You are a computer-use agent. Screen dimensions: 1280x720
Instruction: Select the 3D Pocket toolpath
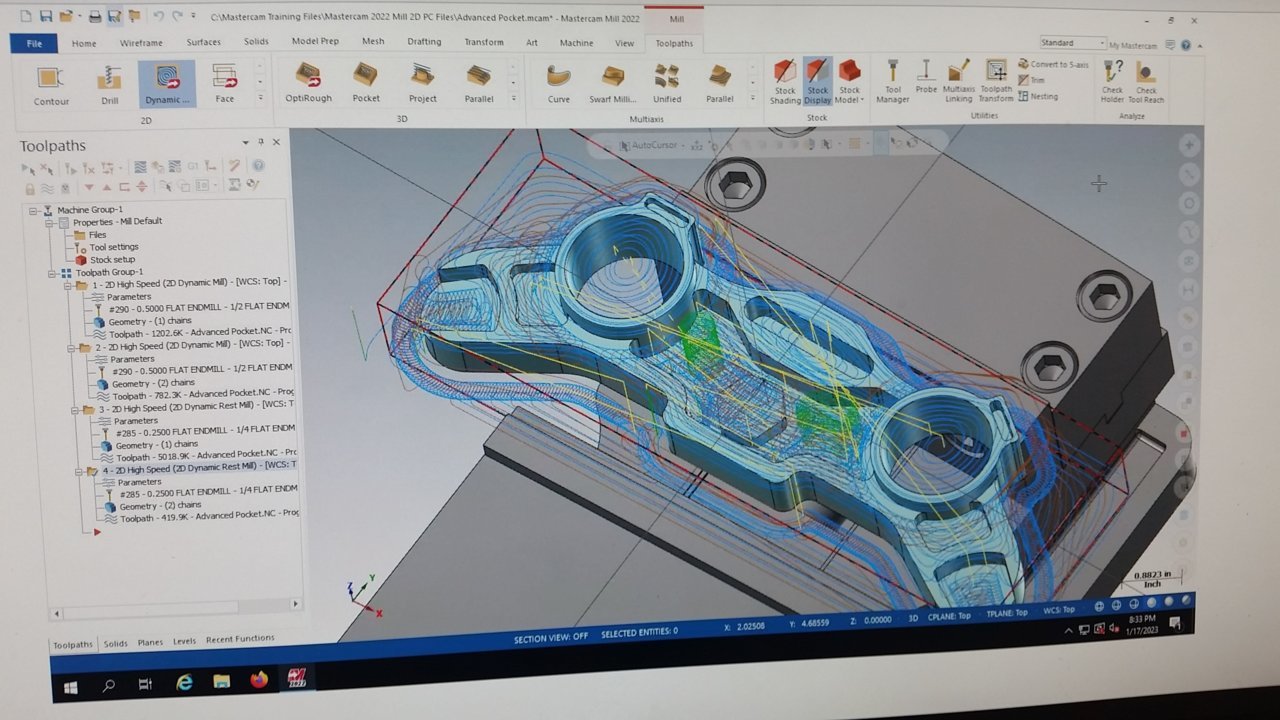(366, 83)
